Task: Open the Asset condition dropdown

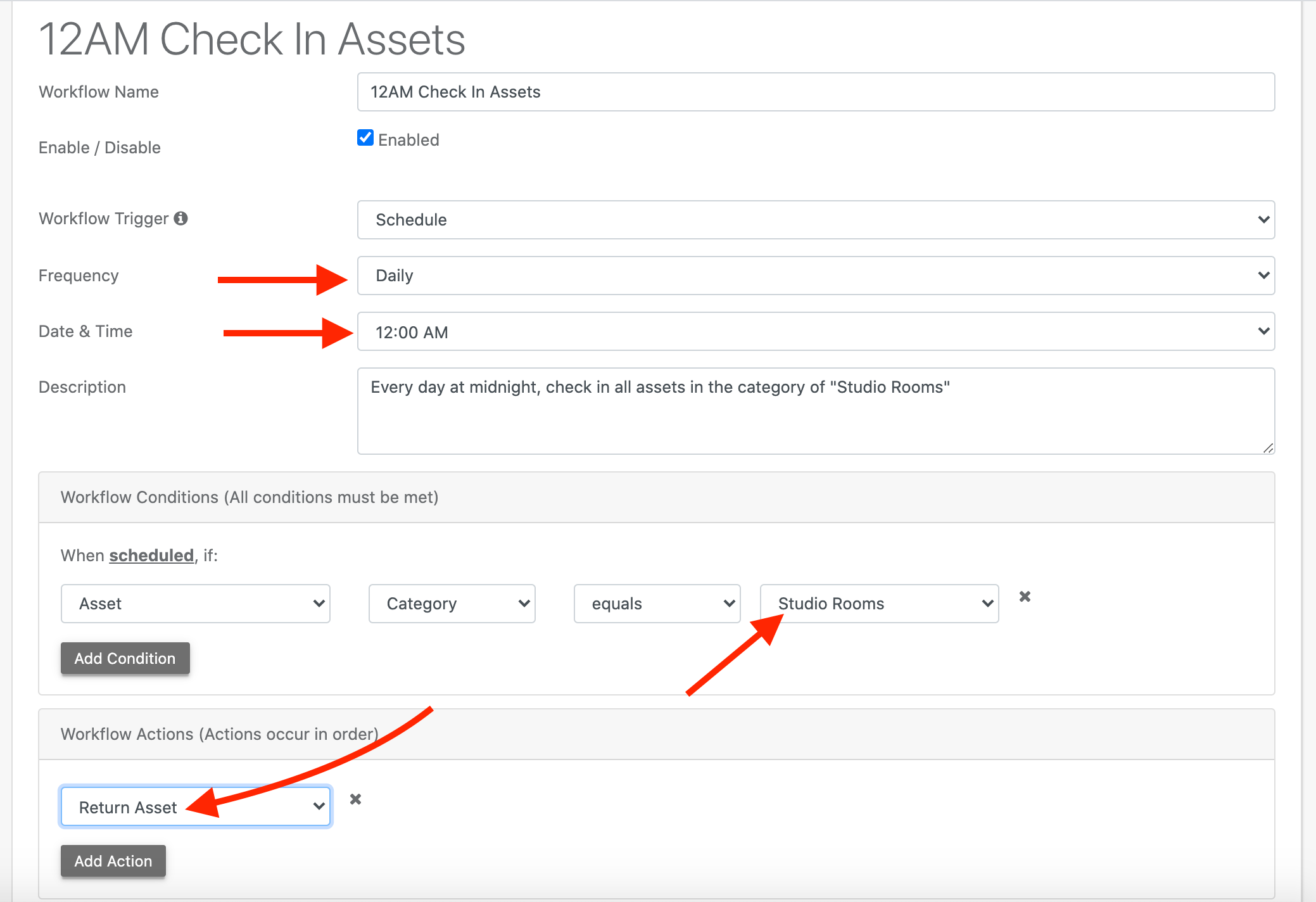Action: [x=196, y=604]
